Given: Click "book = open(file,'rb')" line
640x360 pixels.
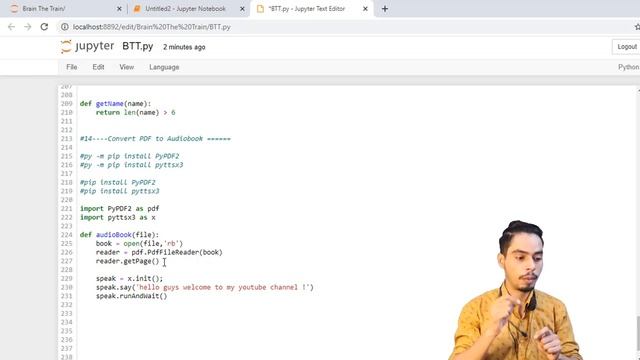Looking at the screenshot, I should [x=139, y=244].
